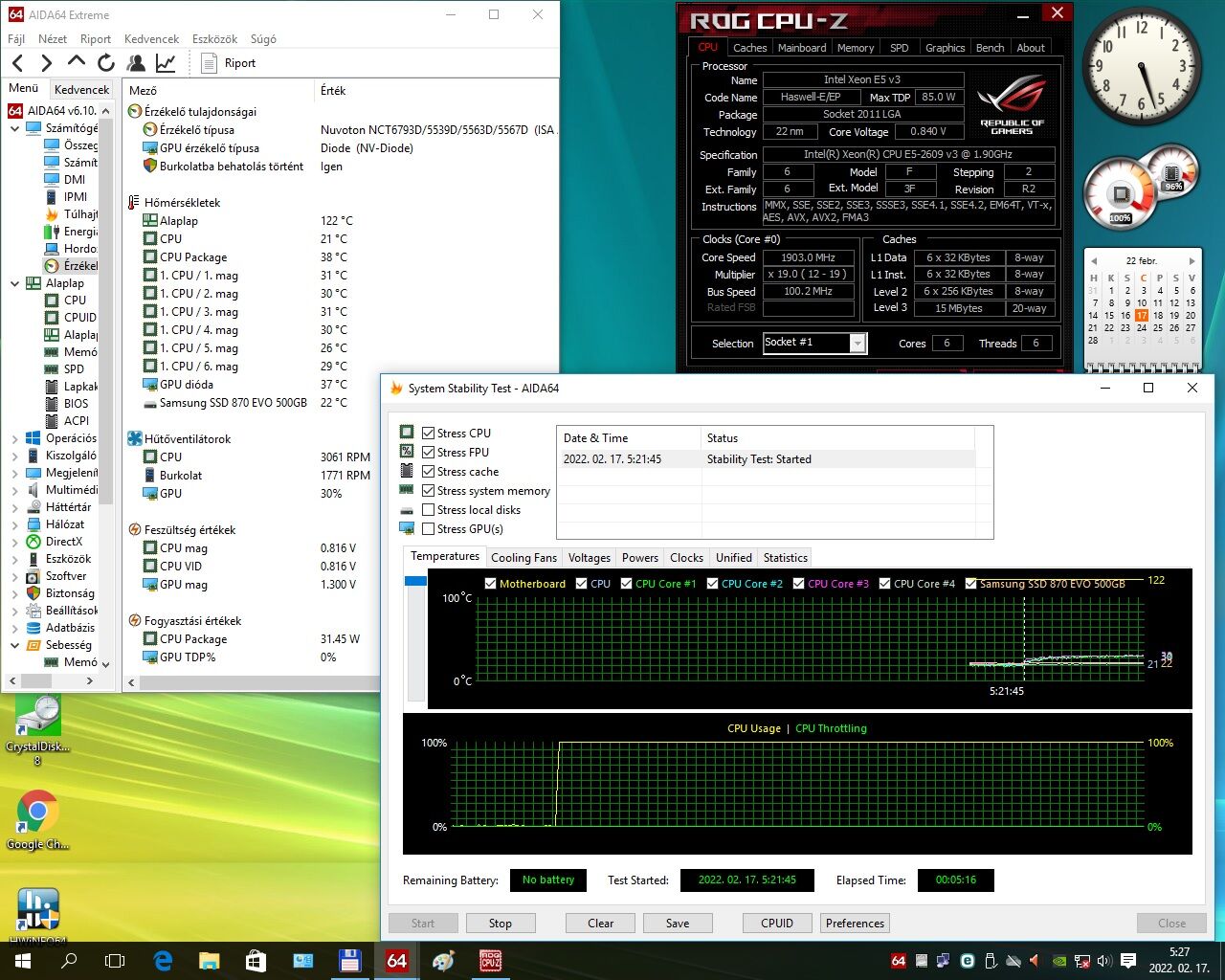Open the AIDA64 user report icon

136,63
